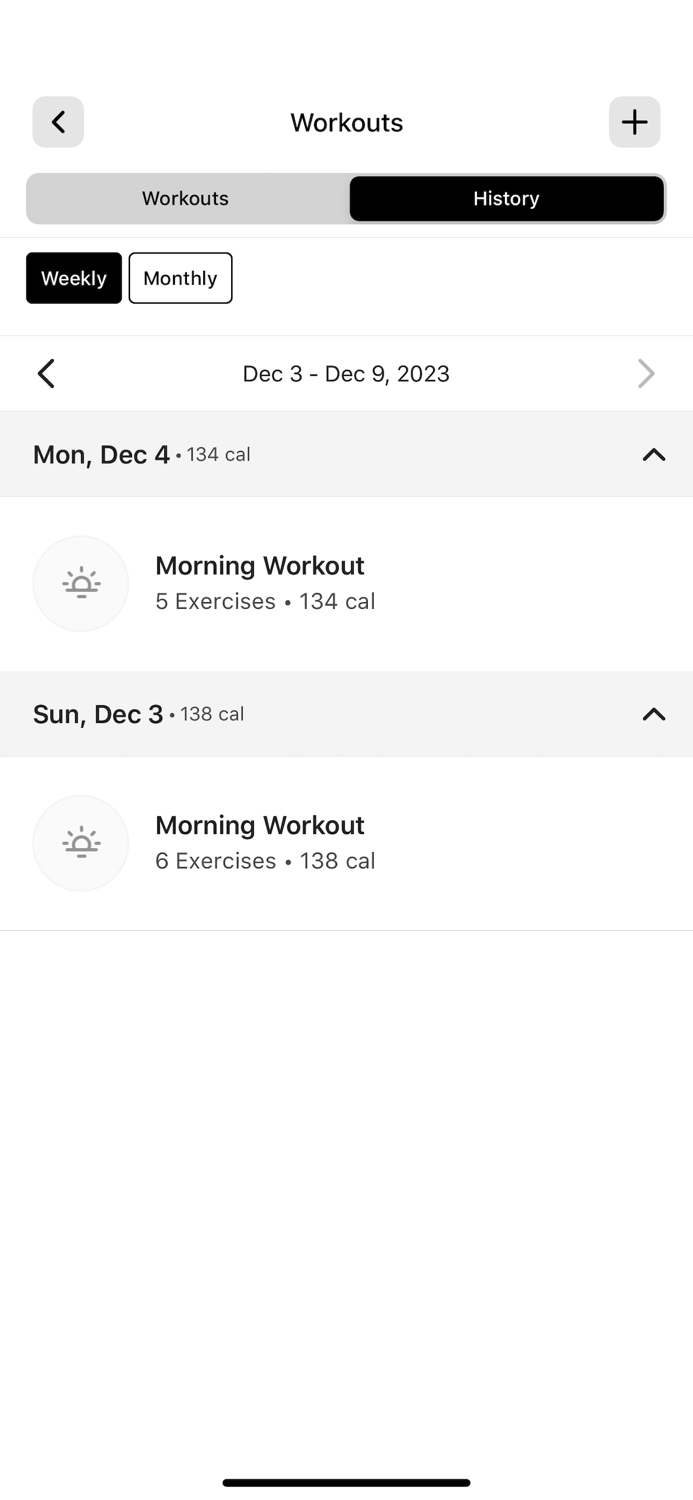Expand the date navigation left arrow control
The image size is (693, 1500).
point(46,373)
